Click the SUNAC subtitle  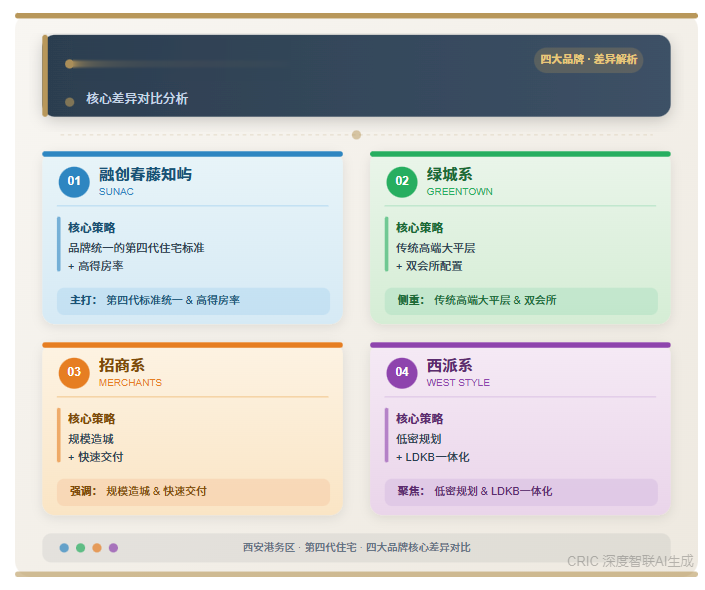click(116, 192)
